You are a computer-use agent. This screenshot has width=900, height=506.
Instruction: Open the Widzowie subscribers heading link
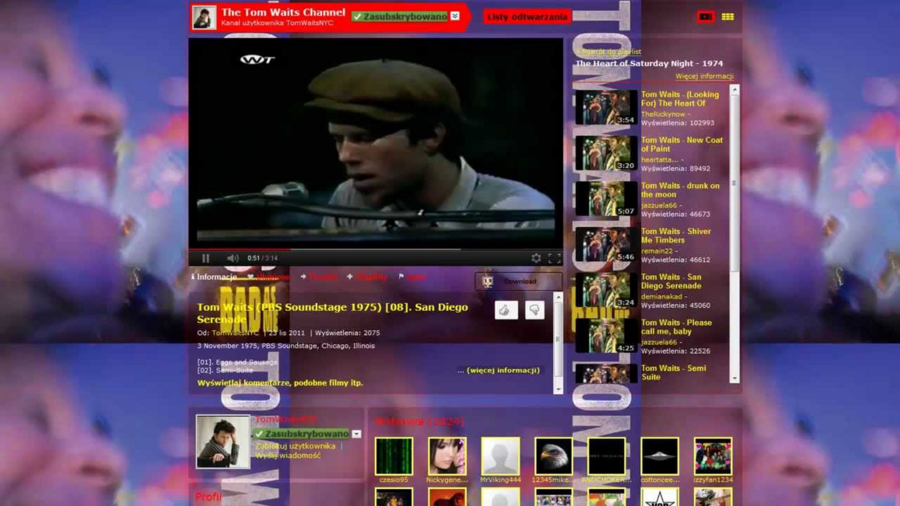pos(419,422)
